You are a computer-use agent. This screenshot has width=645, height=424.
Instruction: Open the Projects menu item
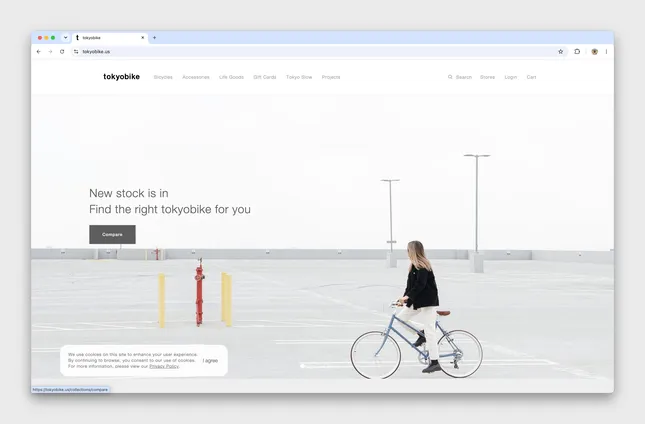click(x=331, y=77)
